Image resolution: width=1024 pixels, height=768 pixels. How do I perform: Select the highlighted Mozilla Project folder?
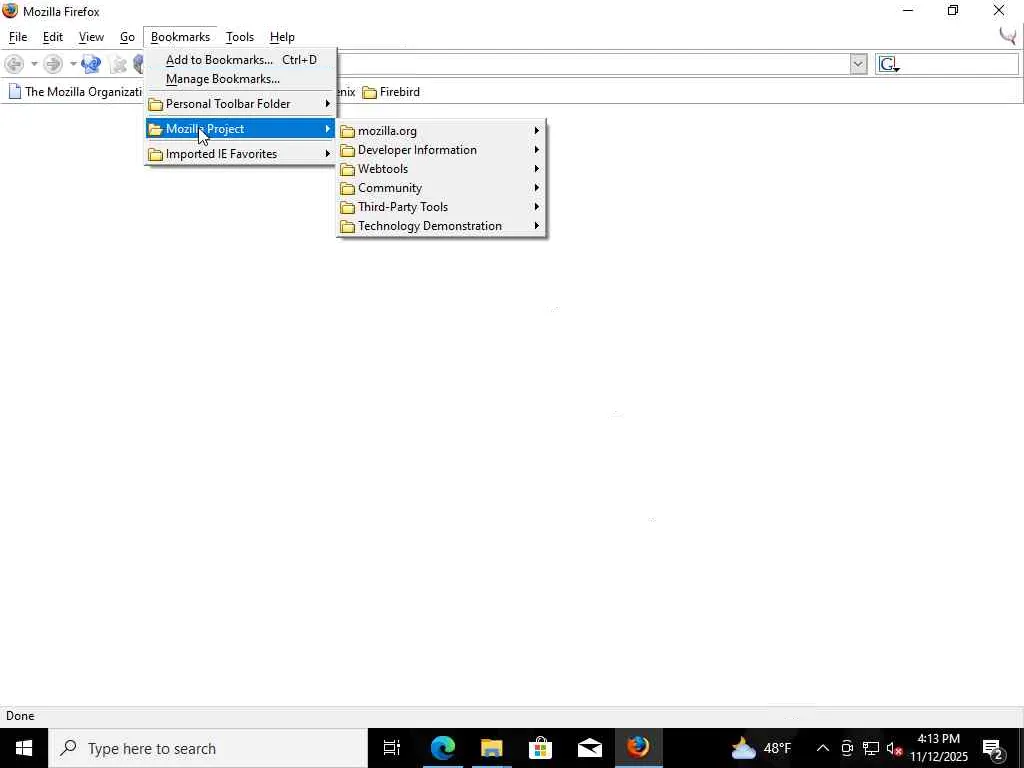point(241,129)
